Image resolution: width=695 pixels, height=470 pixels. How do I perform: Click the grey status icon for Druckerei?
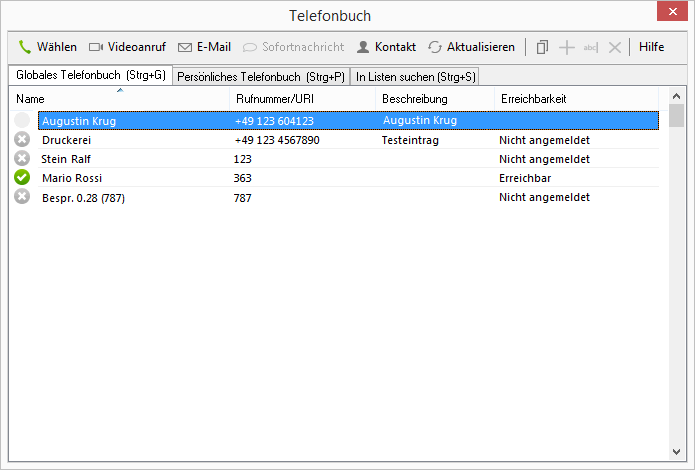22,140
